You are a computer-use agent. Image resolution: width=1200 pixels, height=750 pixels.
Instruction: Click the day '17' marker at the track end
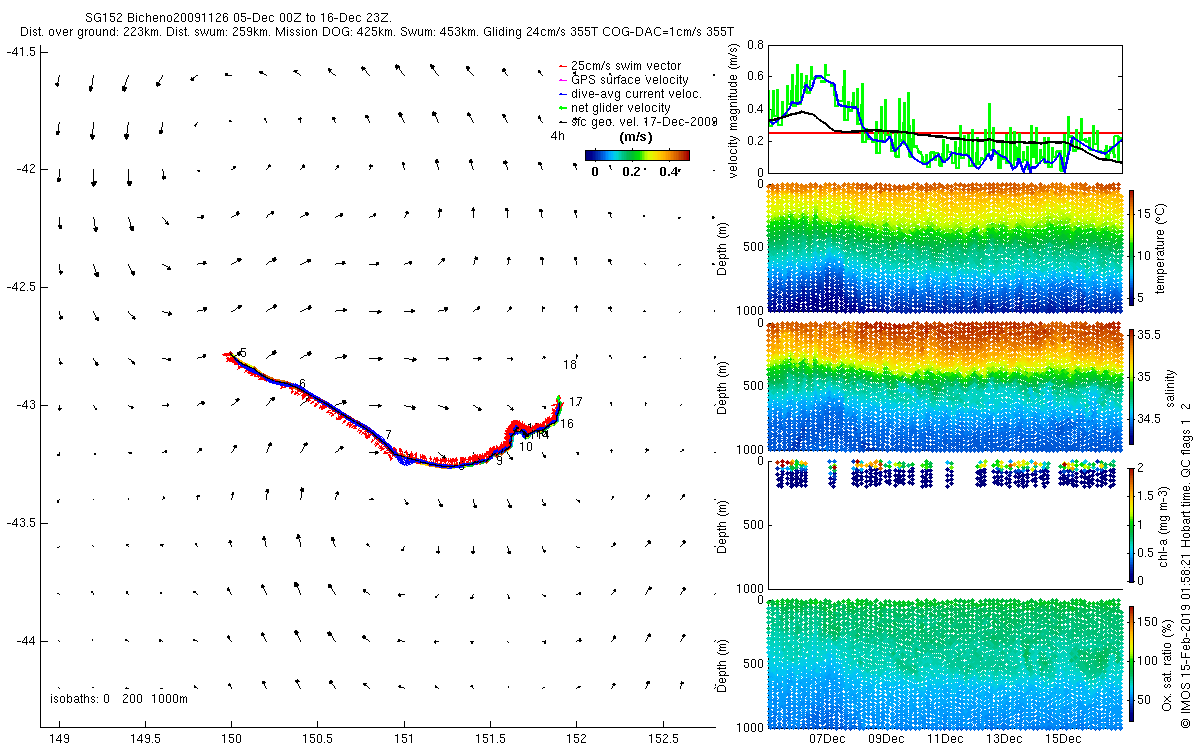pos(576,402)
